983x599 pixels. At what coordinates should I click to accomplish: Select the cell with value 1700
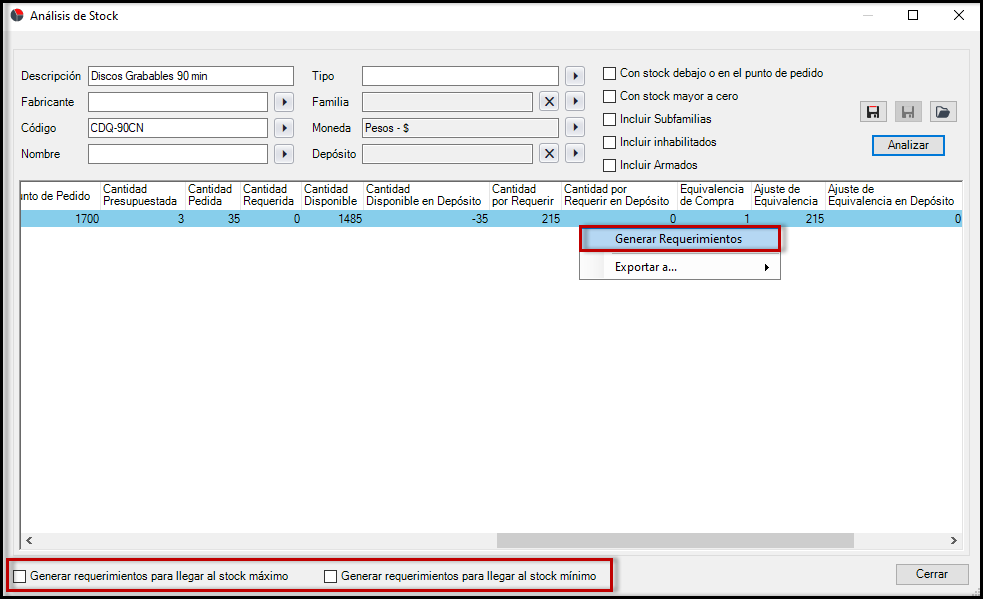(61, 219)
